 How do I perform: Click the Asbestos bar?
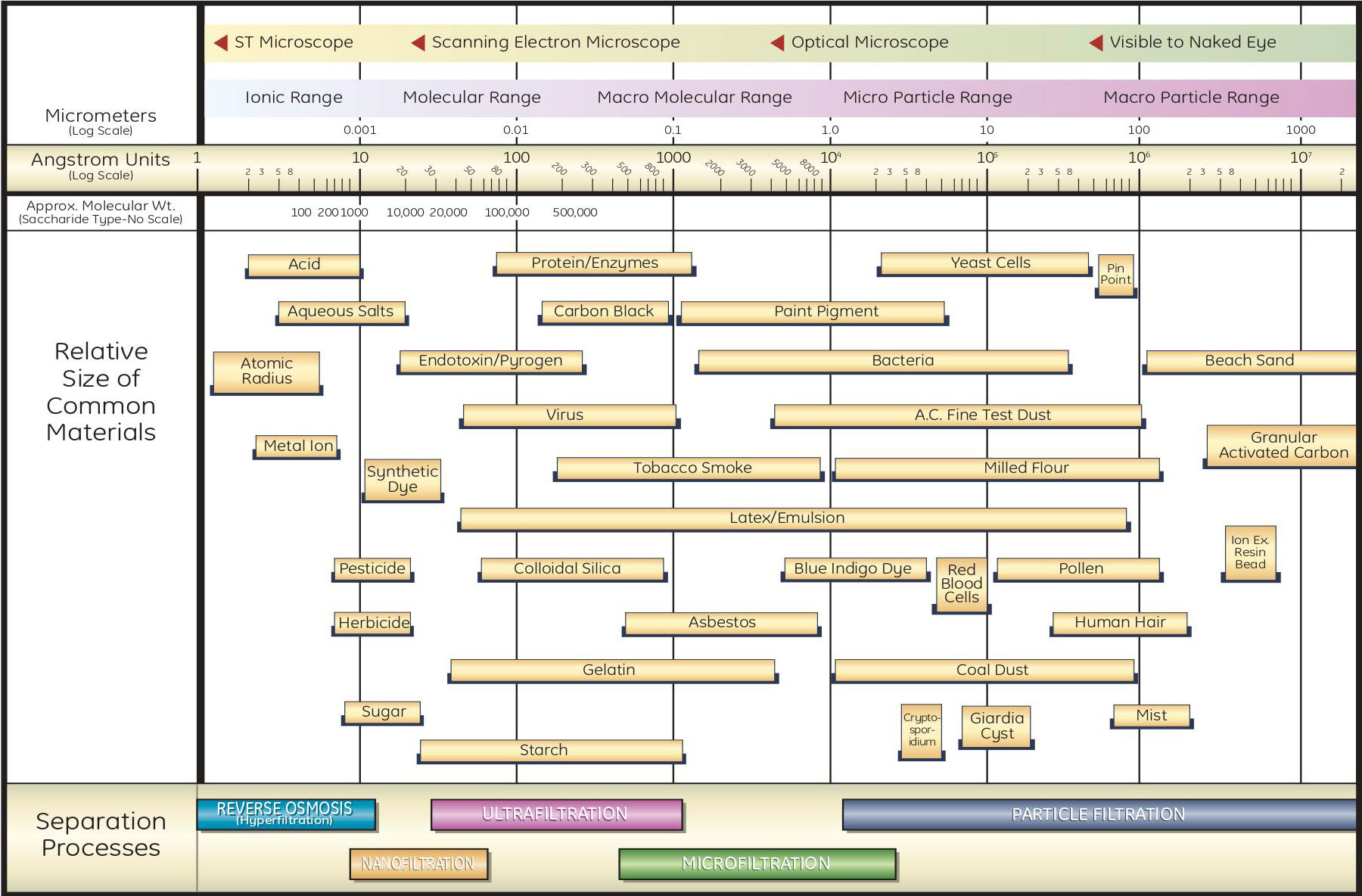(x=721, y=624)
